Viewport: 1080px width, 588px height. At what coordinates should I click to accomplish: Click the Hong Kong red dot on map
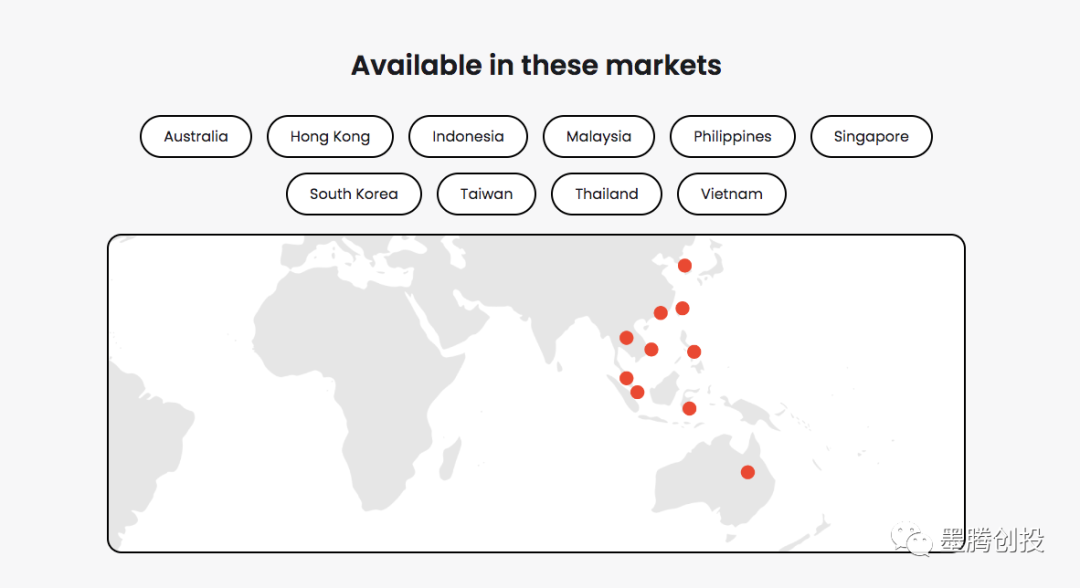pos(660,313)
